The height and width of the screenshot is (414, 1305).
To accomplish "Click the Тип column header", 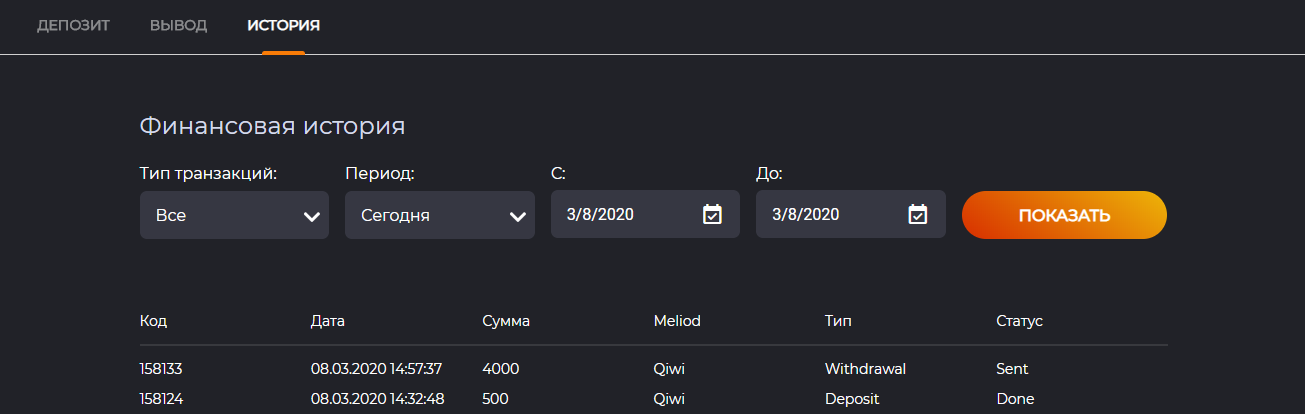I will [x=838, y=321].
